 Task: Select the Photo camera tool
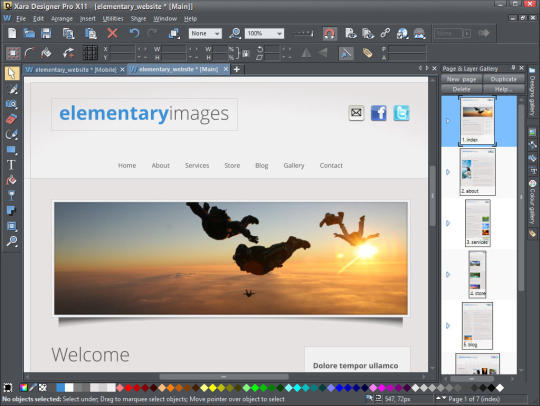[x=11, y=104]
